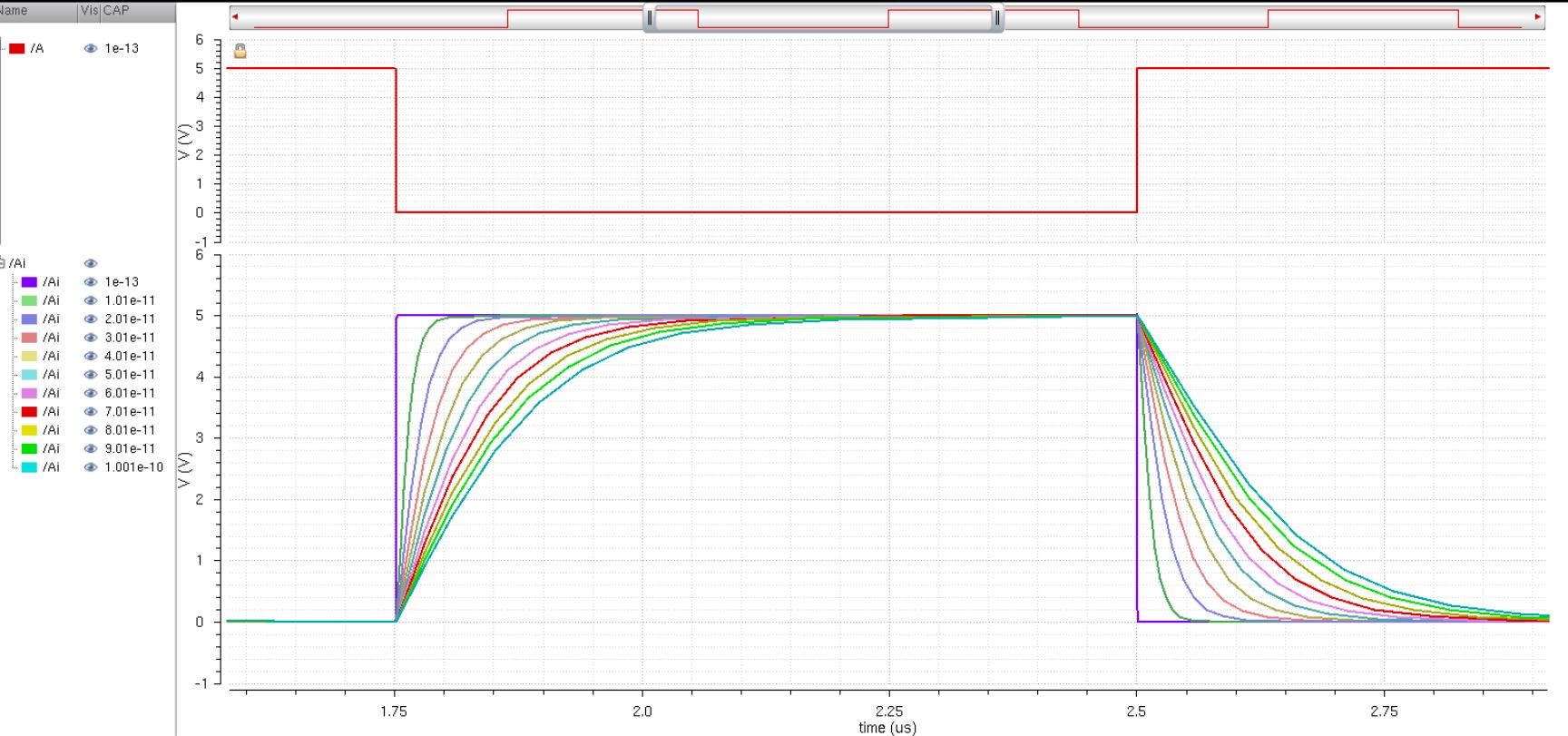Click the left handle of the zoom window
The width and height of the screenshot is (1568, 736).
[x=649, y=17]
